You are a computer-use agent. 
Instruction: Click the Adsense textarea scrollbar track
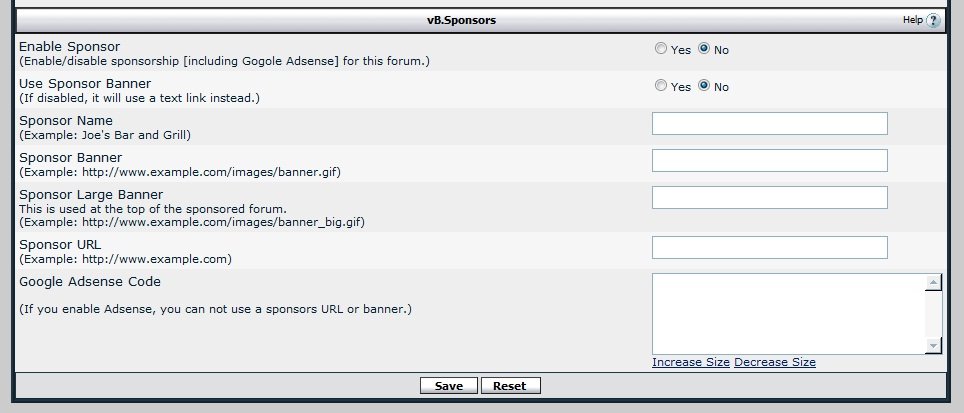tap(933, 314)
